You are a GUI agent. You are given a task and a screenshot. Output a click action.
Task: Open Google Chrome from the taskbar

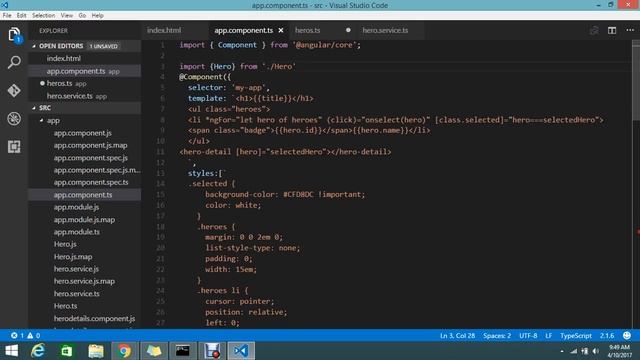pyautogui.click(x=124, y=351)
